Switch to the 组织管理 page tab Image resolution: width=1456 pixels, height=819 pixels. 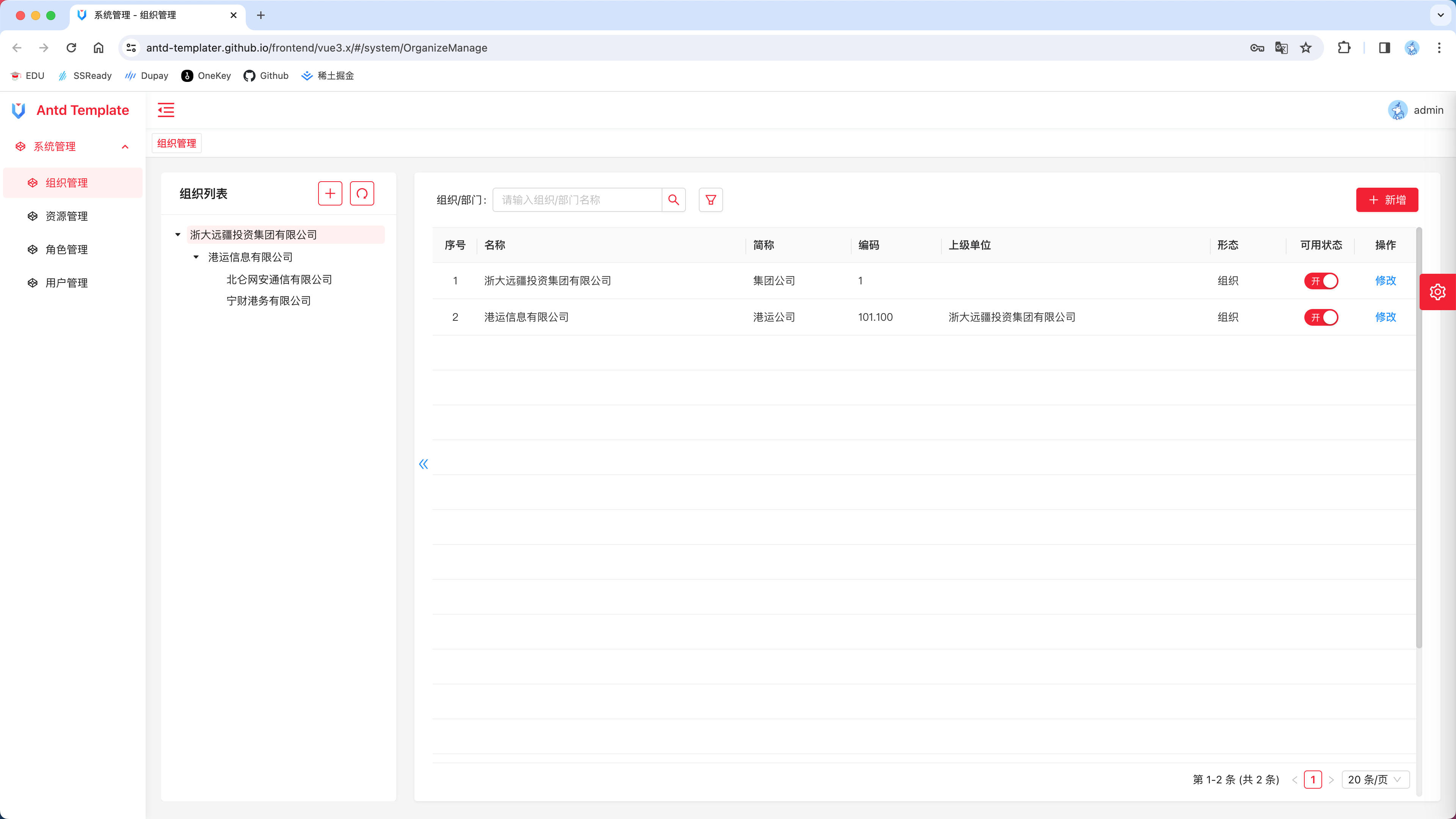tap(177, 143)
